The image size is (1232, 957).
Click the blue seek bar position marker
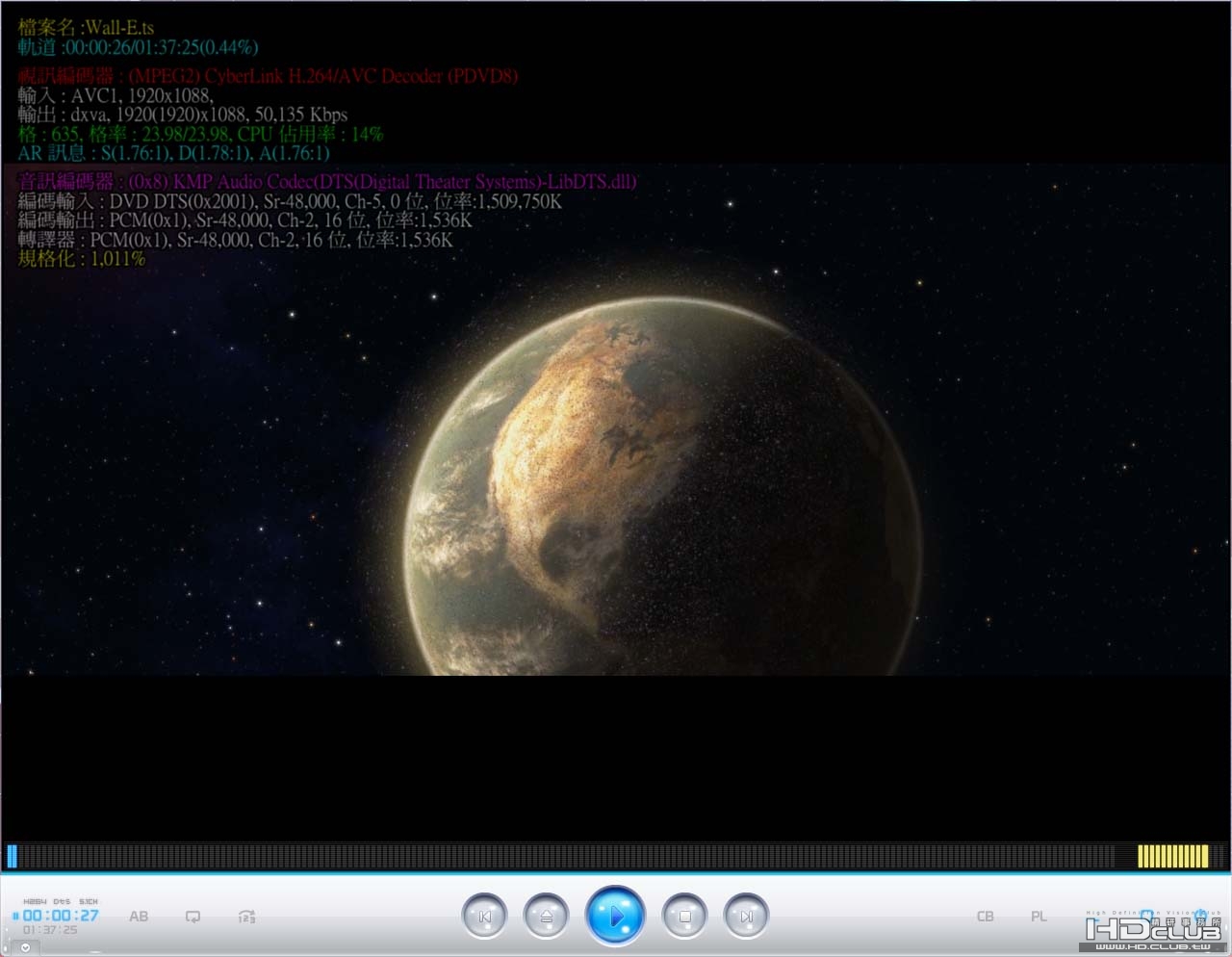pos(13,856)
